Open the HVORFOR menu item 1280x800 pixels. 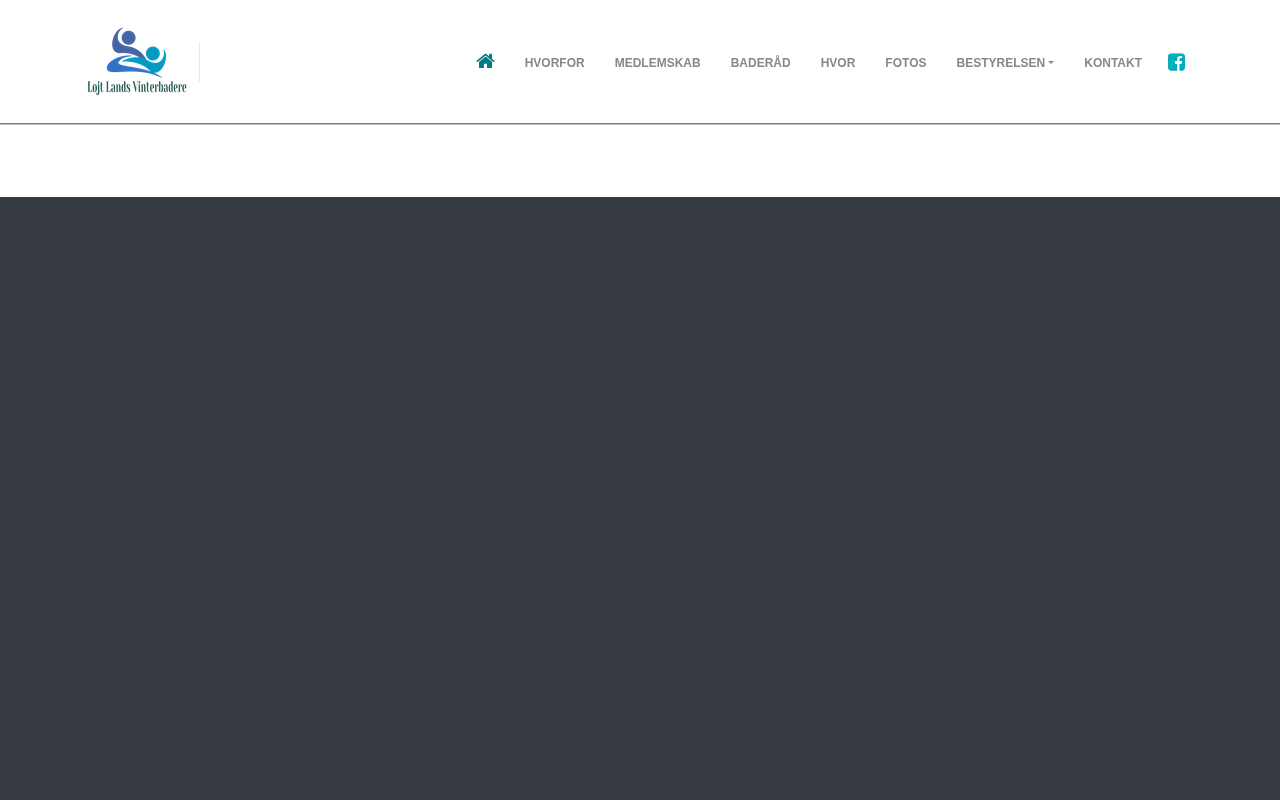pos(554,63)
